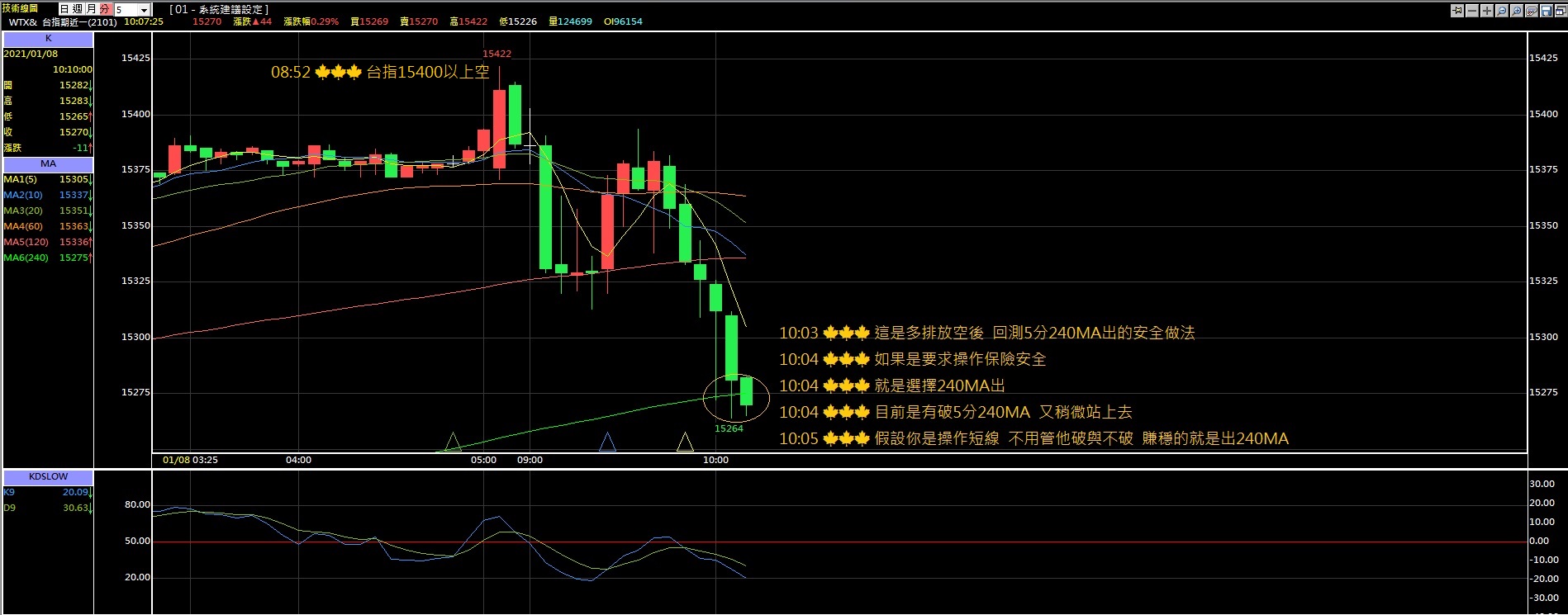The image size is (1568, 615).
Task: Click the 10:04 目前是有破5分240MA annotation
Action: click(956, 412)
